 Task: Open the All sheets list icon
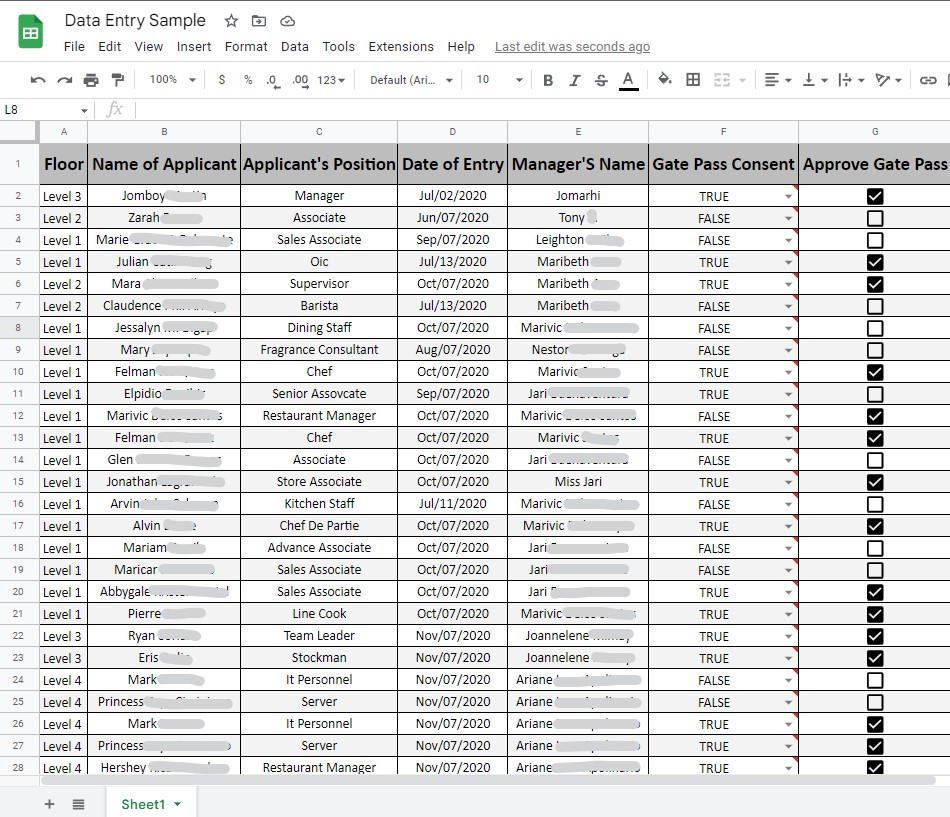tap(78, 804)
